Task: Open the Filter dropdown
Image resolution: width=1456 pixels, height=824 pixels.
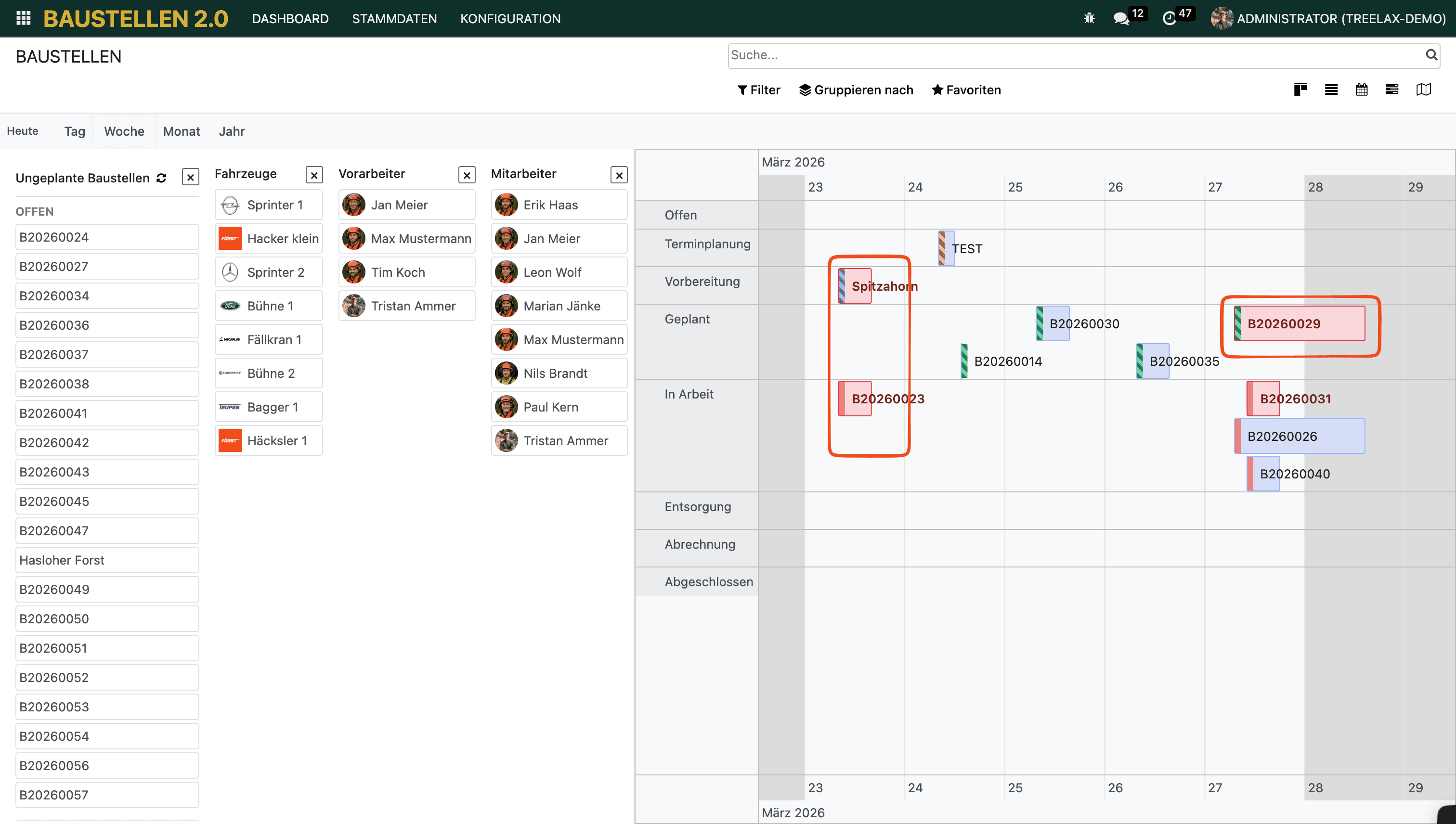Action: 758,90
